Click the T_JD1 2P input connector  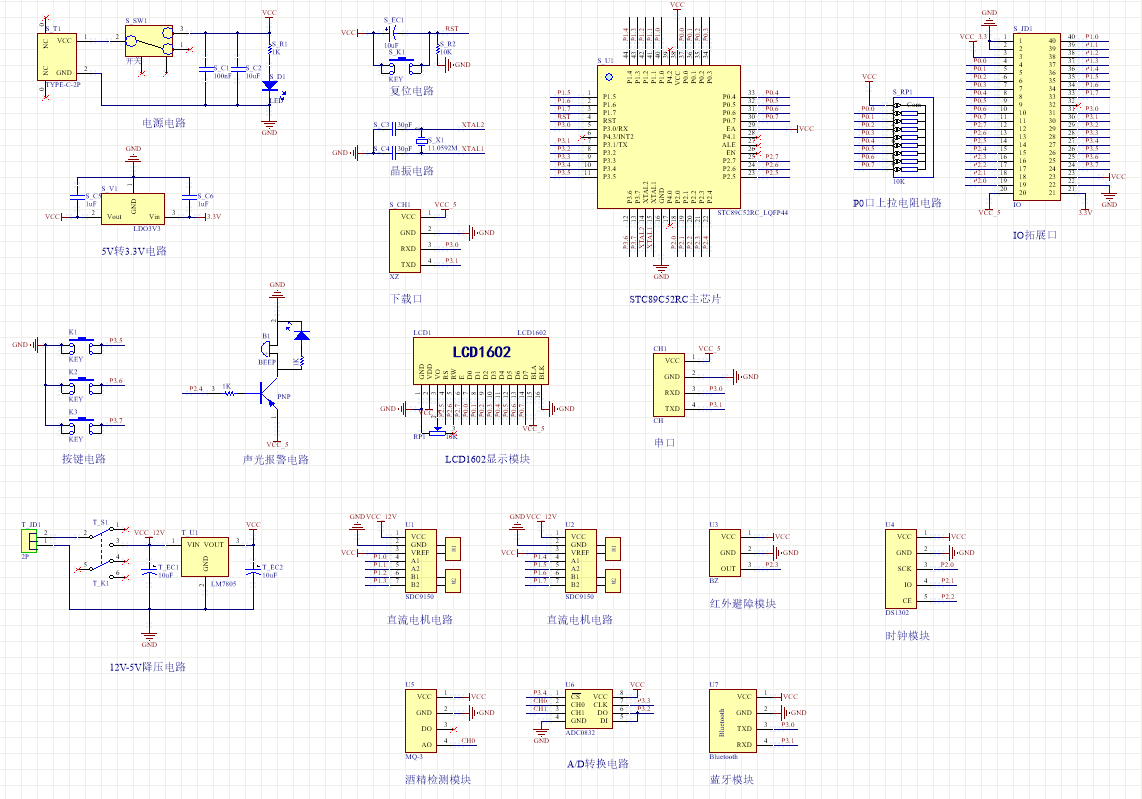[32, 540]
